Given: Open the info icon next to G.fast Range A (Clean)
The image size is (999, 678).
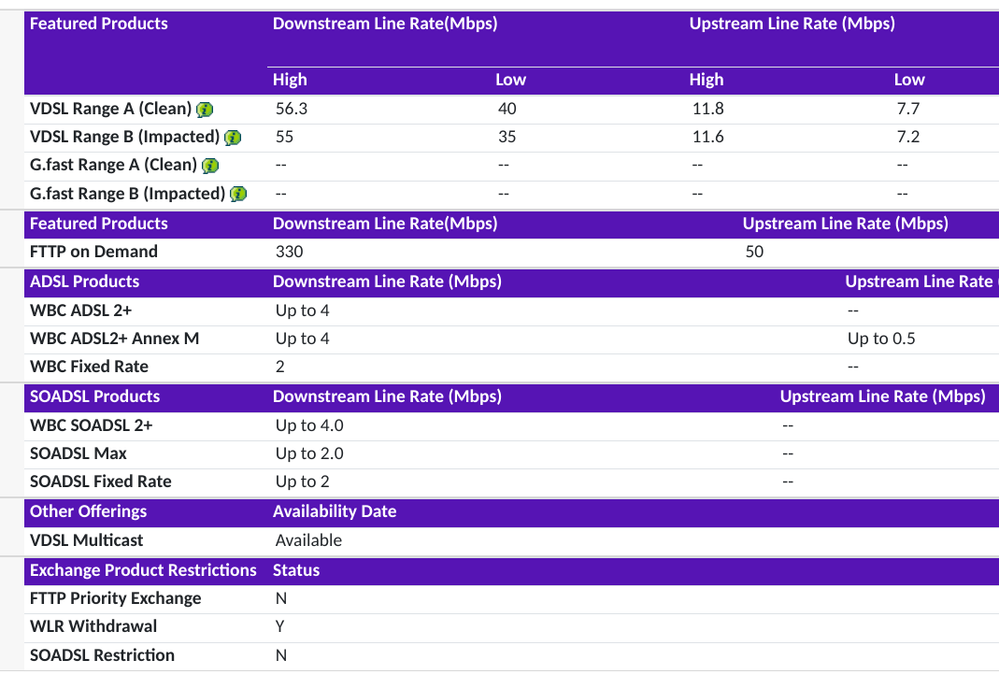Looking at the screenshot, I should tap(211, 165).
